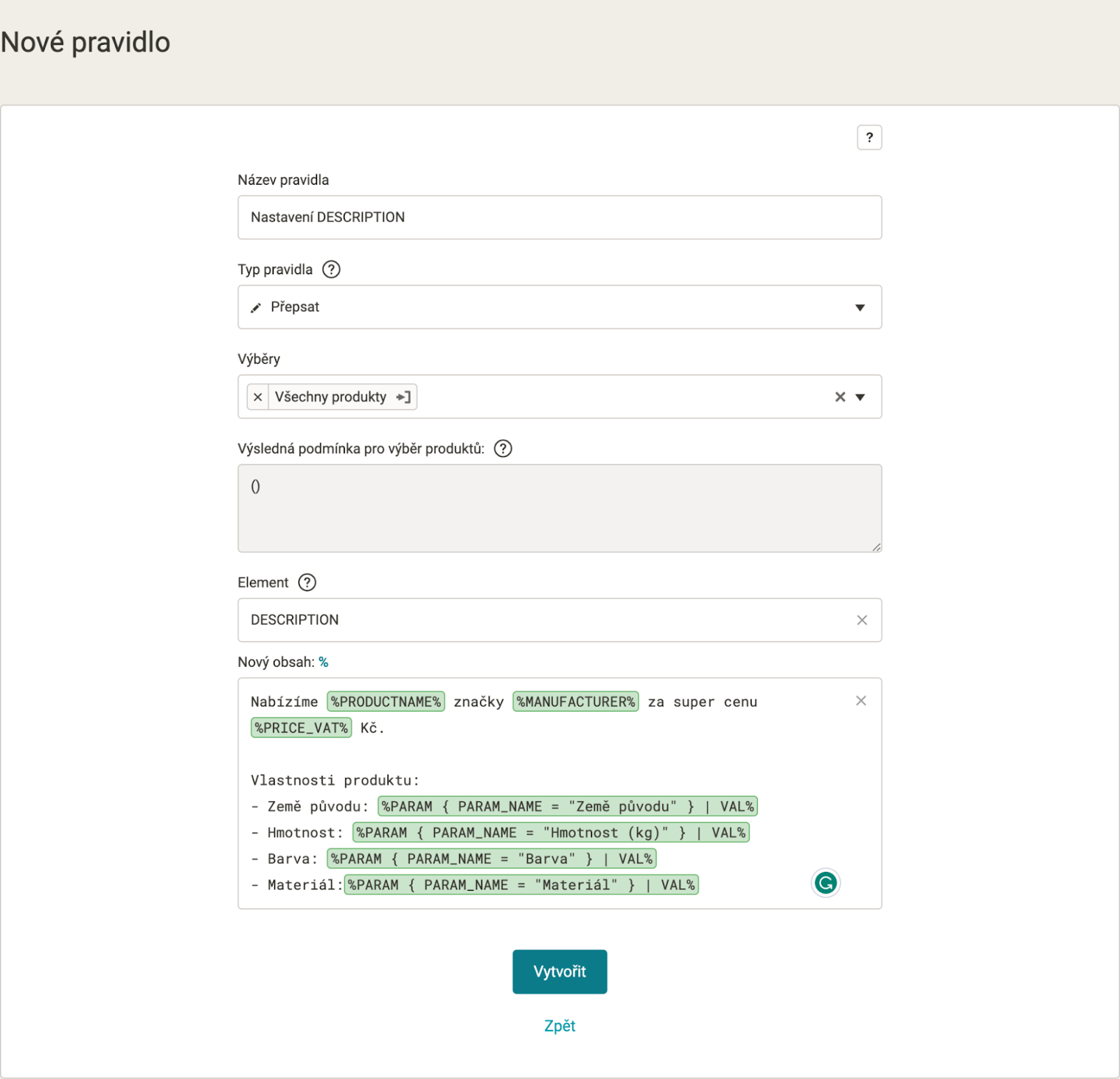Click the %MANUFACTURER% variable tag
This screenshot has width=1120, height=1079.
pos(575,702)
